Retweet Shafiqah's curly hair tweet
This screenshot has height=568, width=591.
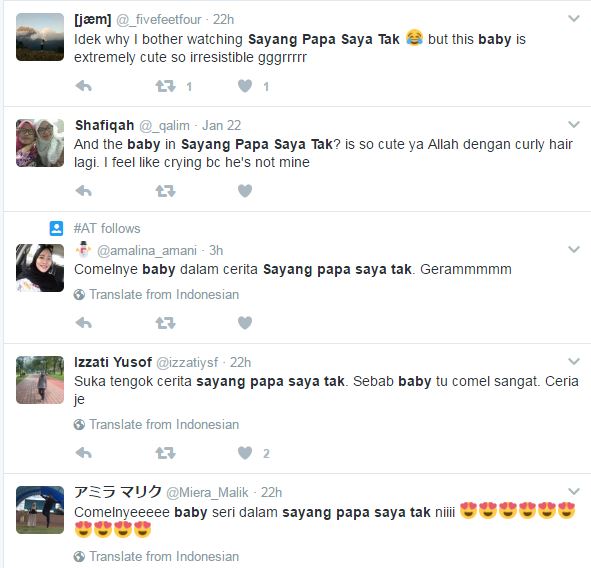[165, 191]
